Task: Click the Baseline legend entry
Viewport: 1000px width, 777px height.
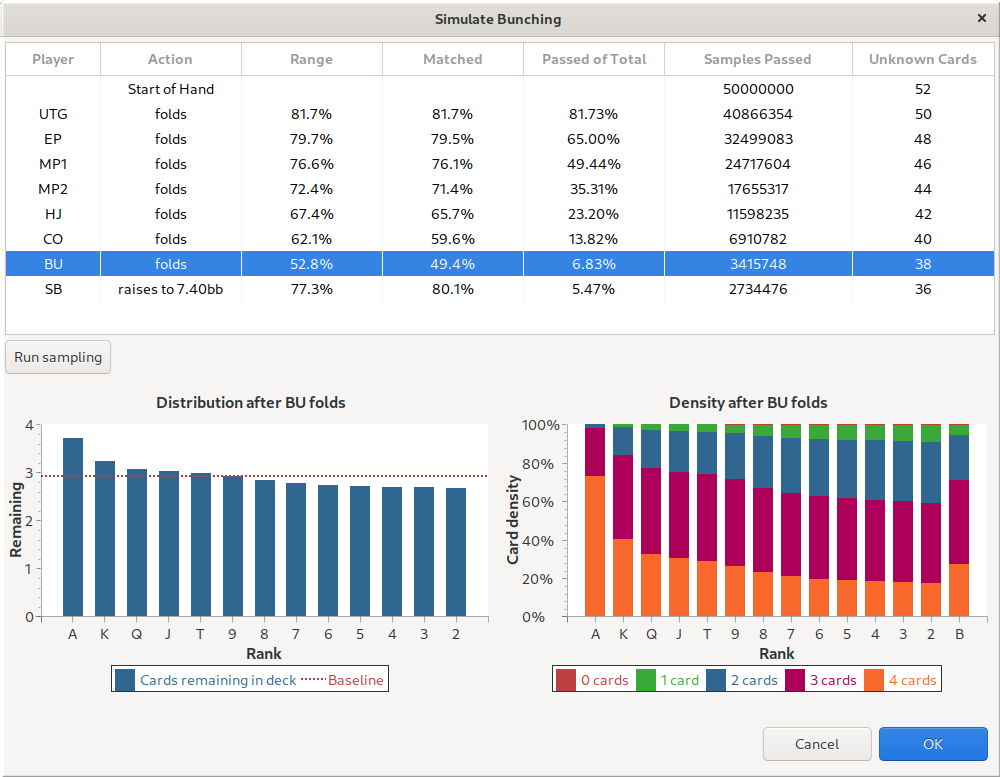Action: coord(342,680)
